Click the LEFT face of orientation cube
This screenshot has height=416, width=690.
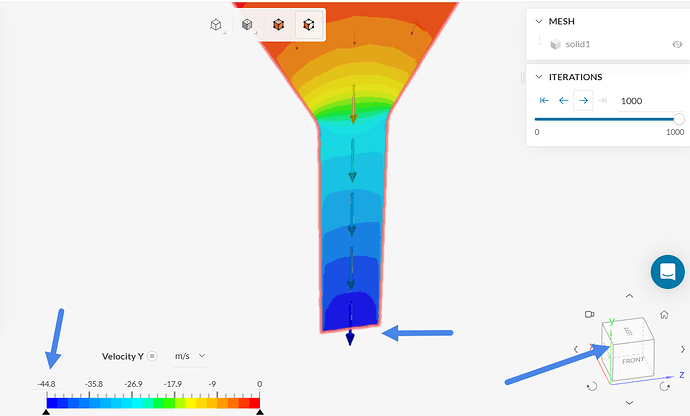[628, 331]
